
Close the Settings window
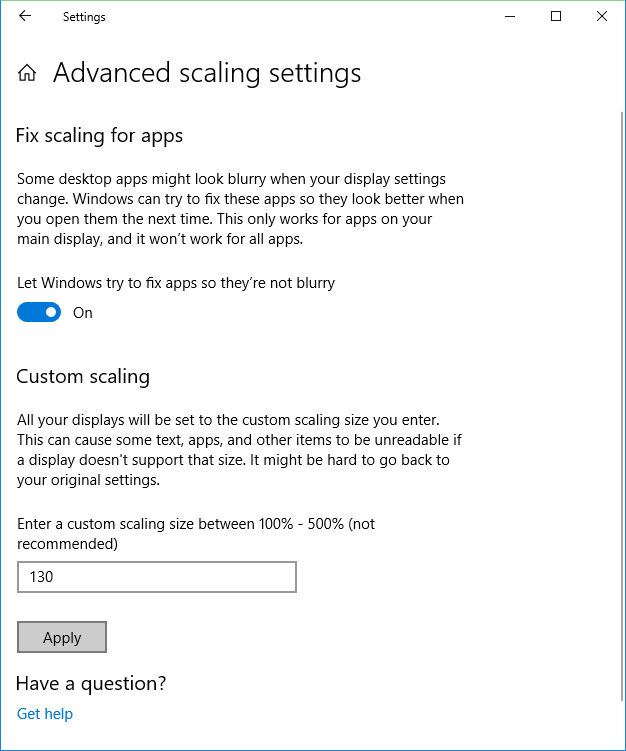tap(602, 16)
